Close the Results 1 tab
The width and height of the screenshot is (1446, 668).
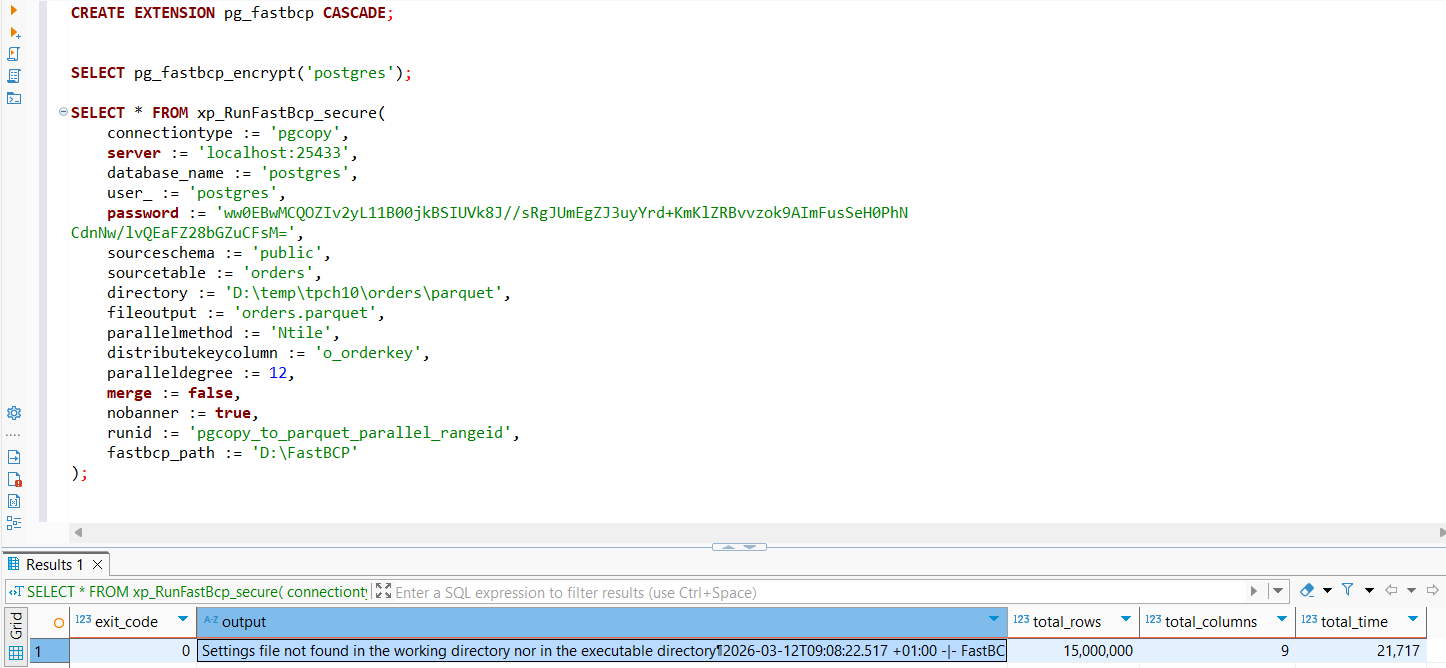tap(97, 564)
